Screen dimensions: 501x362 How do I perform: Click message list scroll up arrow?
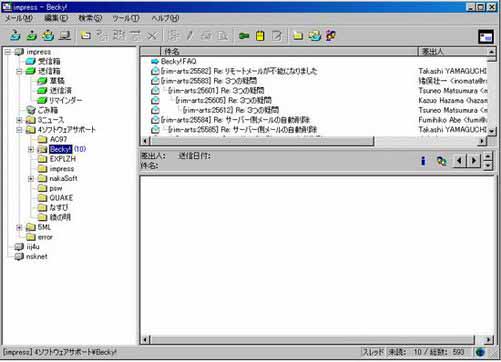[x=491, y=52]
